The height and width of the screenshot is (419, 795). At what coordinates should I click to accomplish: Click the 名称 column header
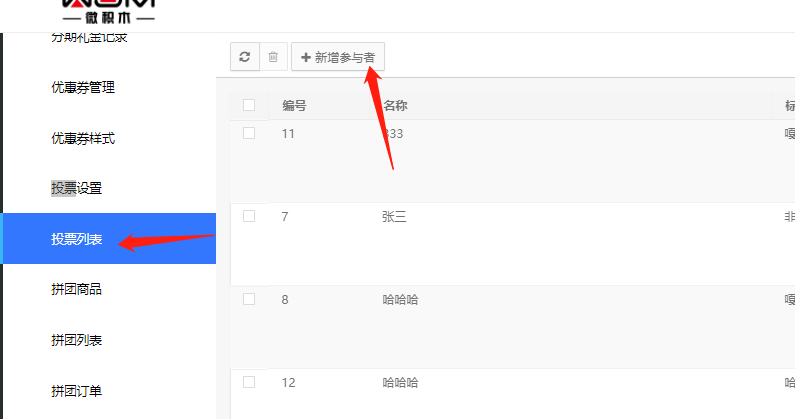click(396, 105)
